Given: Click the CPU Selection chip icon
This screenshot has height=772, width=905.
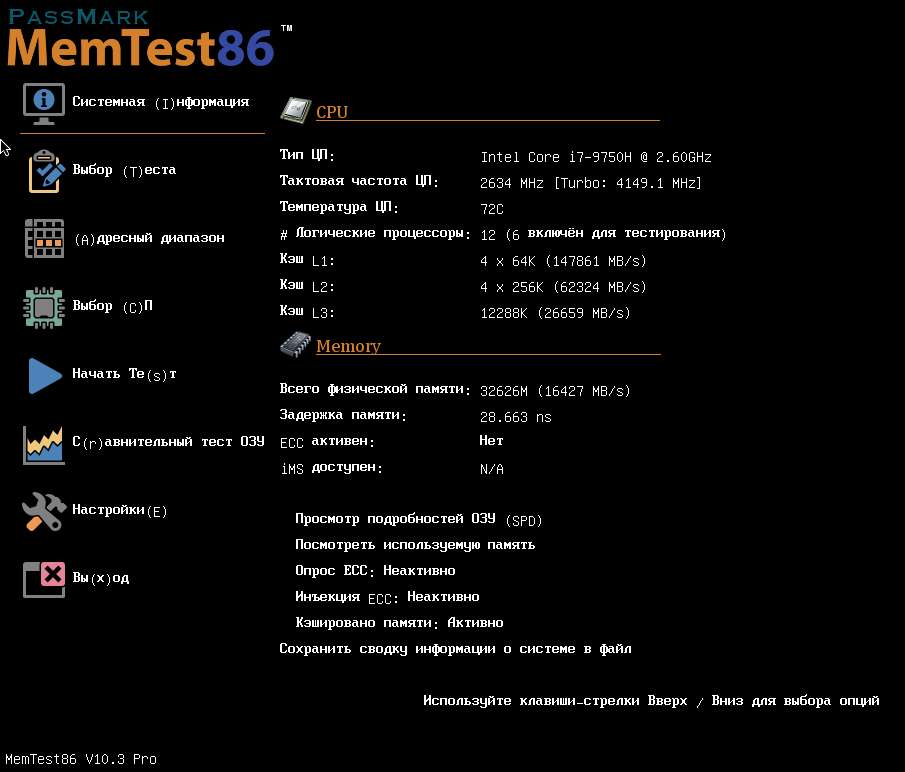Looking at the screenshot, I should tap(44, 308).
